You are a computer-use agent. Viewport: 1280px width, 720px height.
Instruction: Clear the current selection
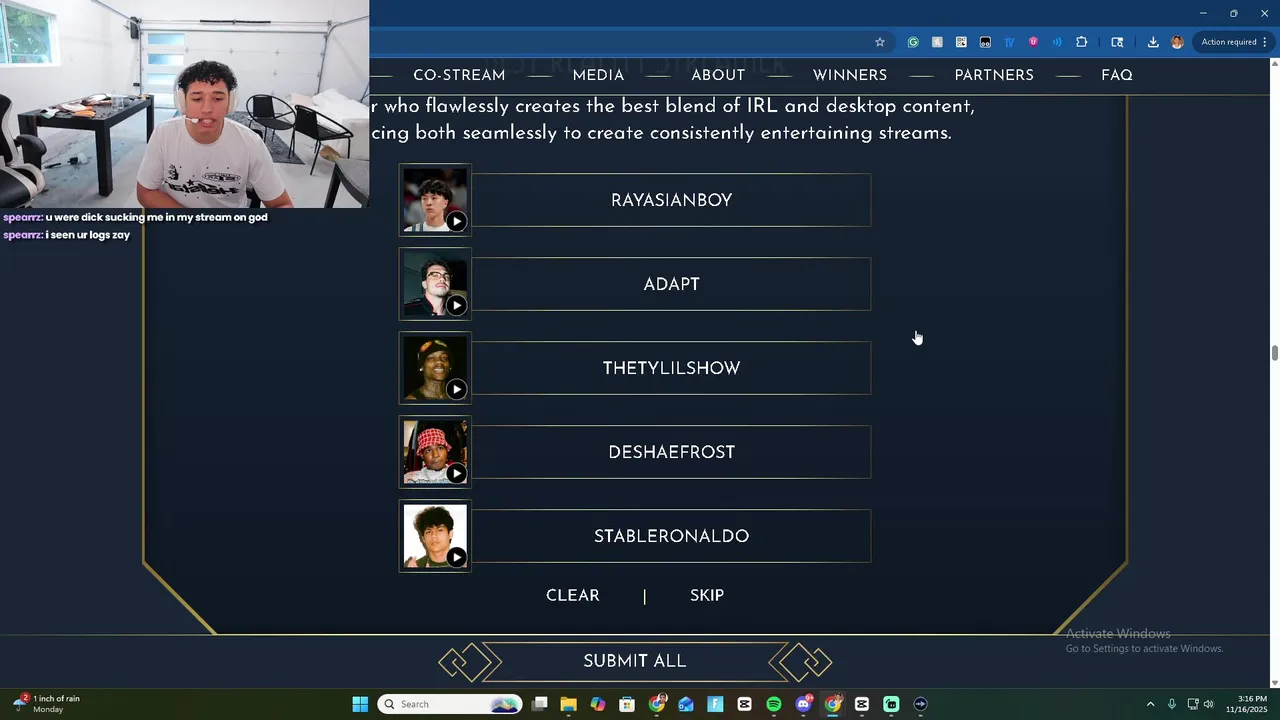[x=573, y=595]
